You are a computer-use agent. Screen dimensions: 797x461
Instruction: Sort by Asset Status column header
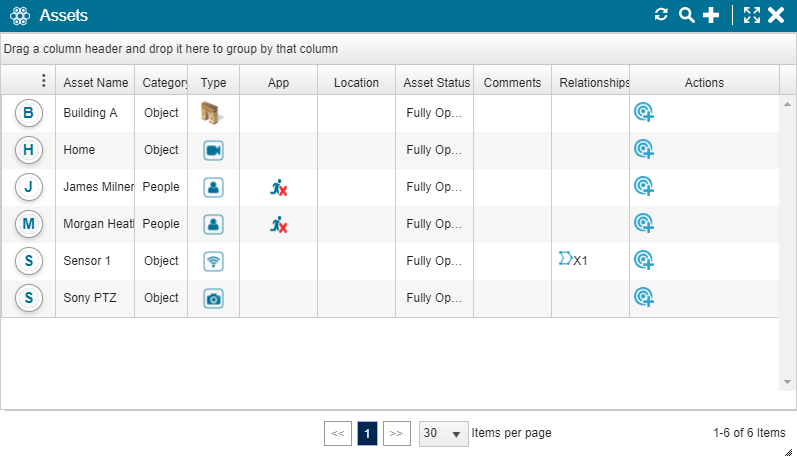click(436, 83)
